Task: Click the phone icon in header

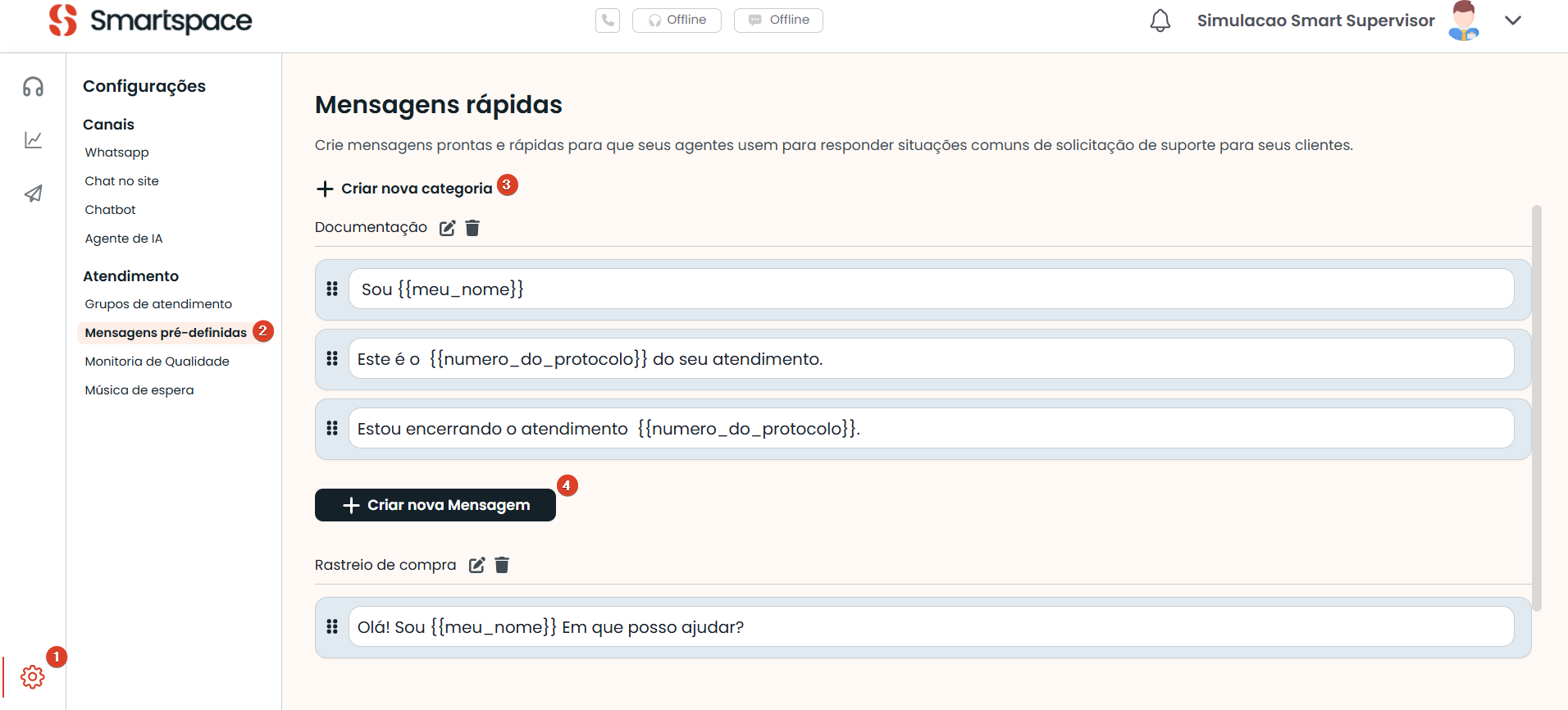Action: pyautogui.click(x=608, y=20)
